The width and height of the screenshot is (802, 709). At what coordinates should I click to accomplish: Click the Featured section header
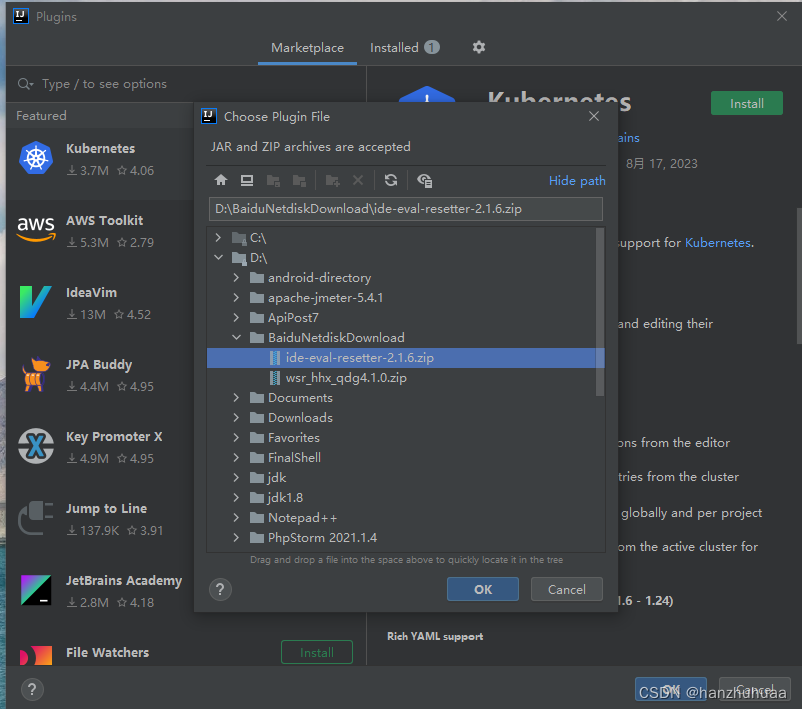(x=41, y=116)
